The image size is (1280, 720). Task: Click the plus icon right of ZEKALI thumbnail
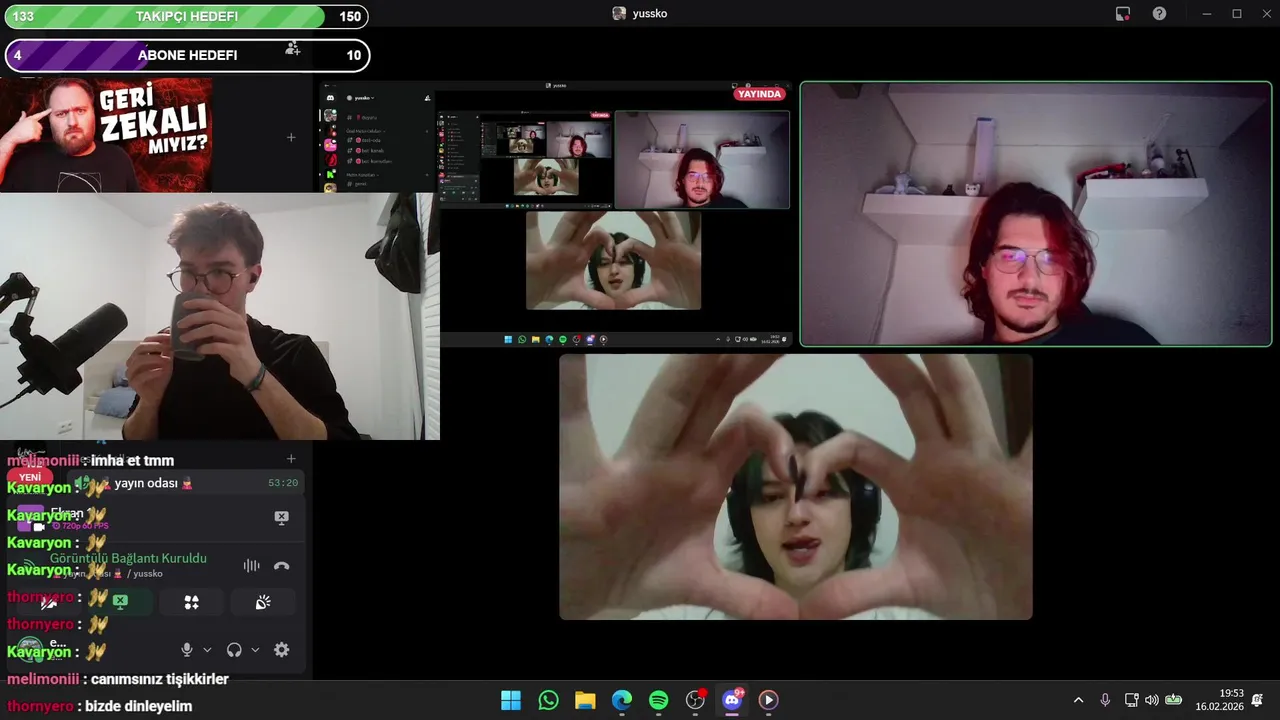[291, 137]
